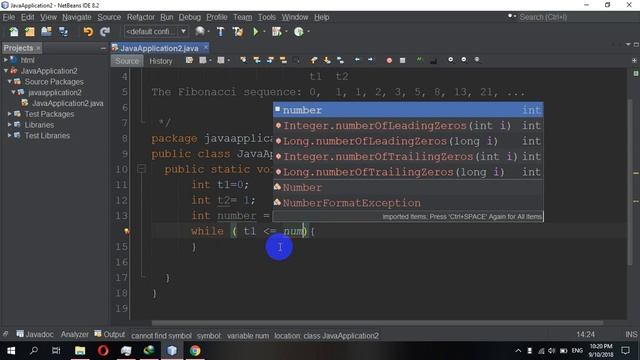Click the Save All toolbar icon
The image size is (640, 360).
[63, 31]
